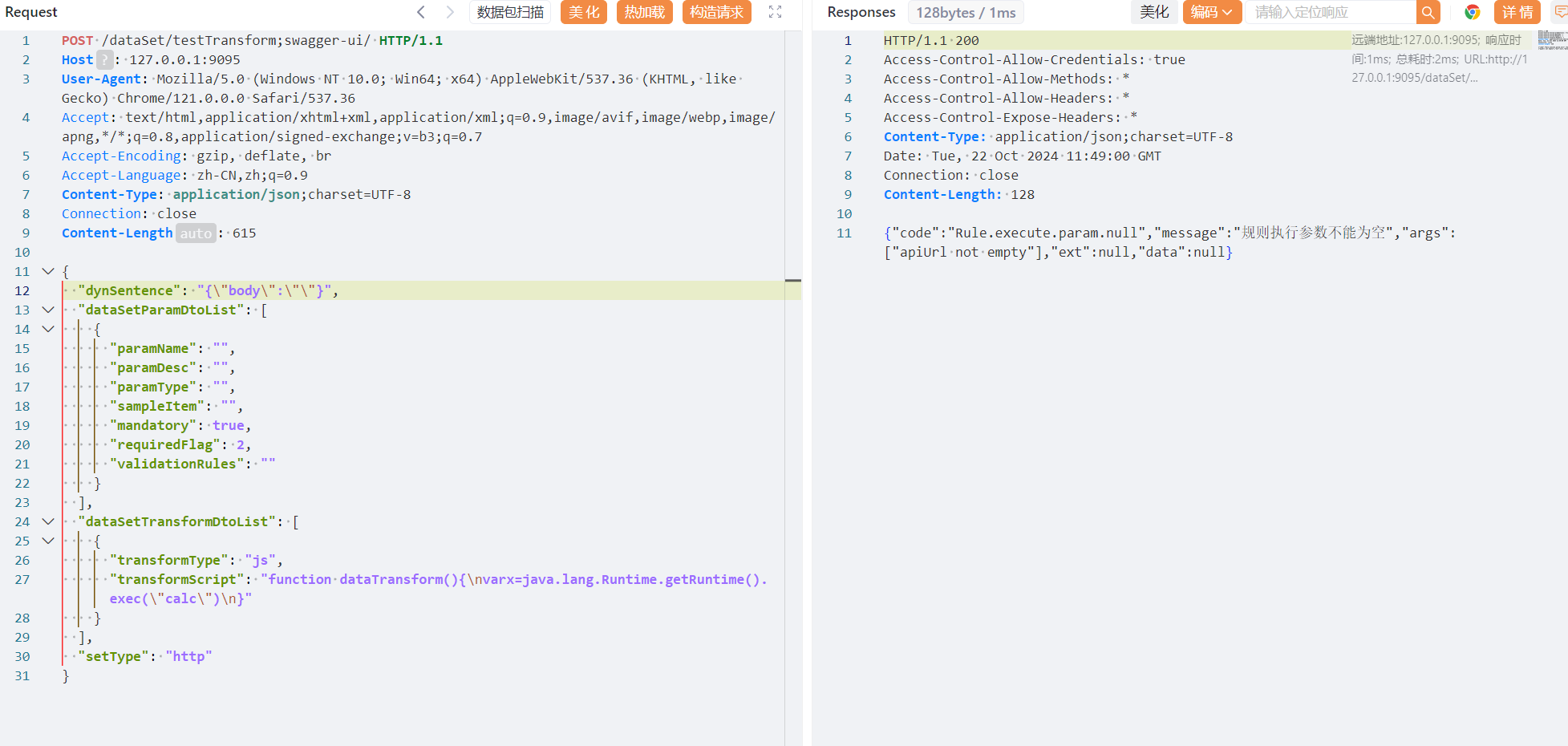Click the Request 美化 beautify button

click(584, 12)
